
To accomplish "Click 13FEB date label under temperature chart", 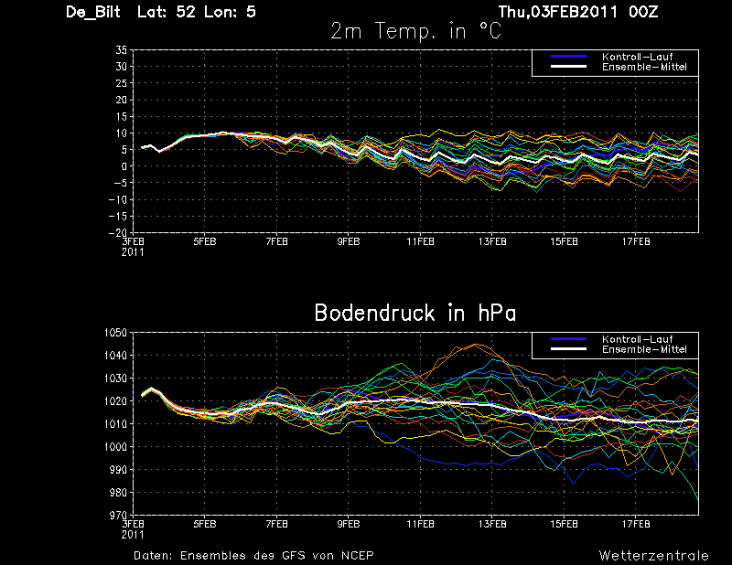I will click(x=493, y=241).
